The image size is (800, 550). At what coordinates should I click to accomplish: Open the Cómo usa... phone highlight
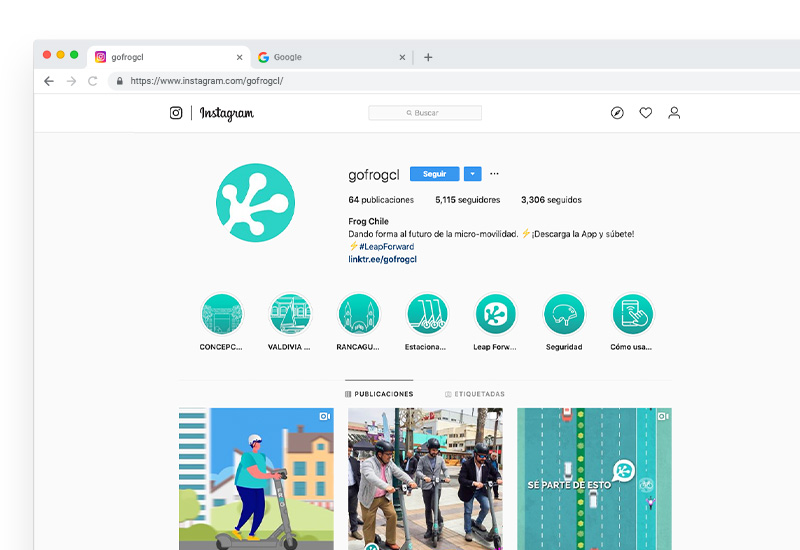(632, 314)
